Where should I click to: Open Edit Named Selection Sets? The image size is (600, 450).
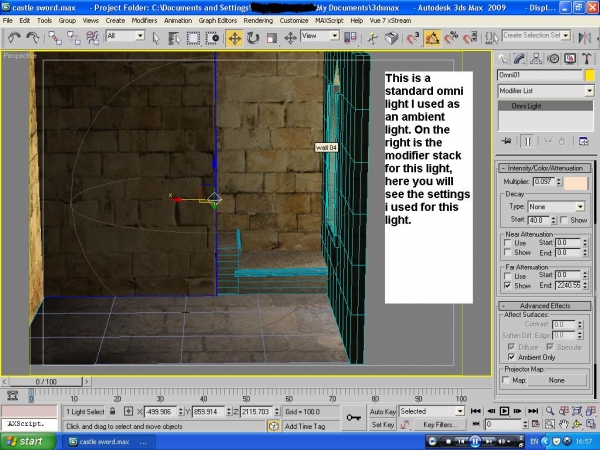tap(491, 38)
